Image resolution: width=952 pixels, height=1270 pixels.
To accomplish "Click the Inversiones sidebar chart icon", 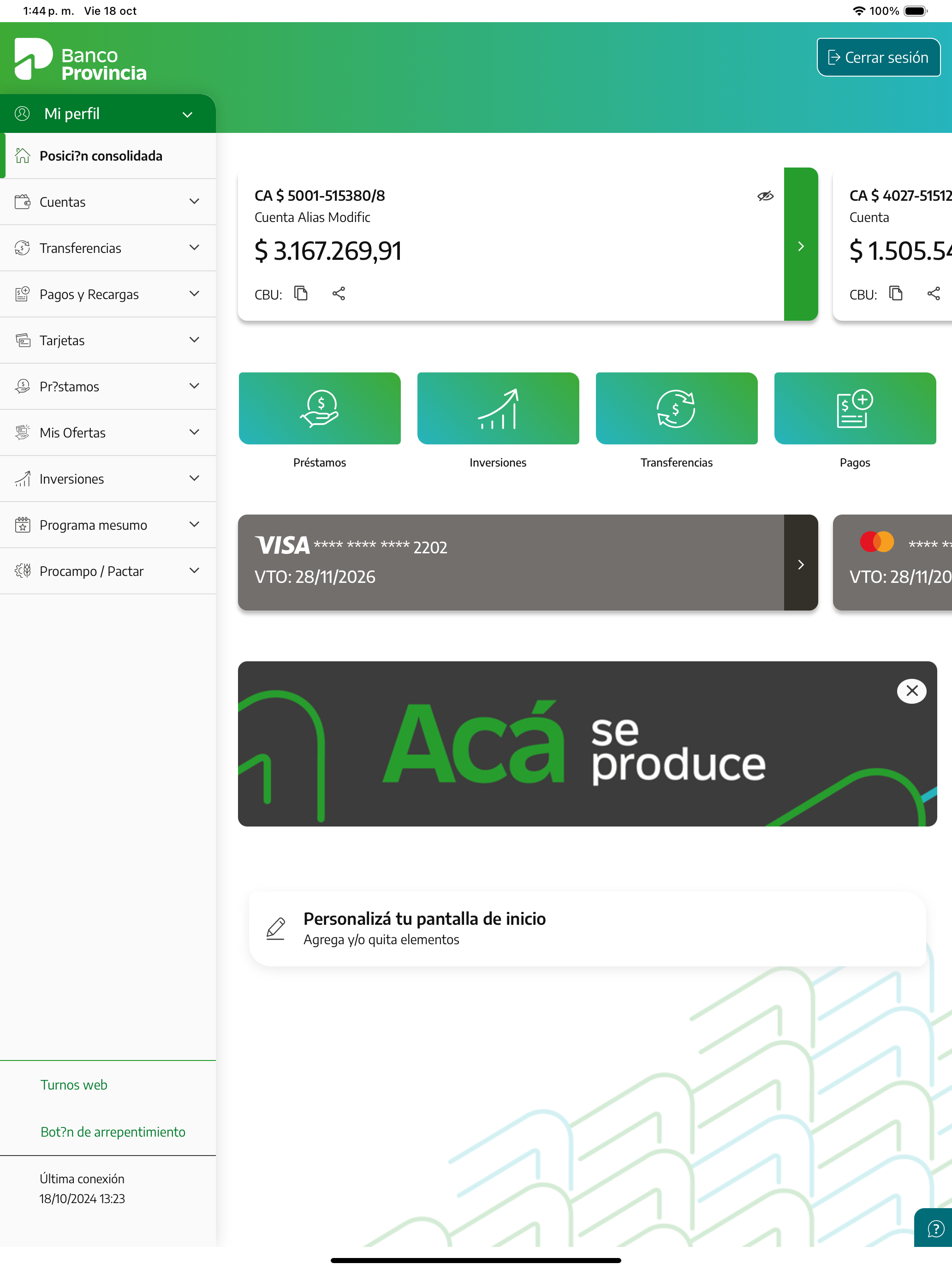I will 23,478.
